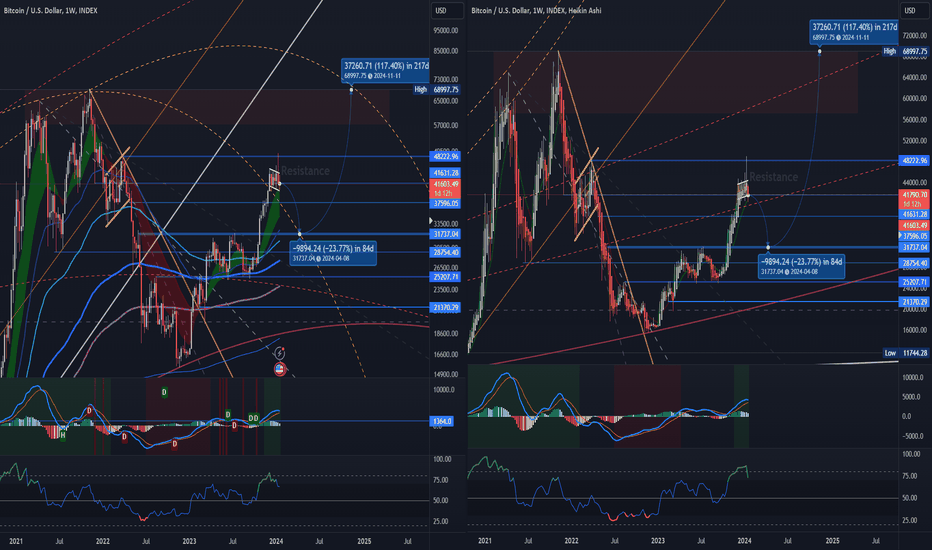Viewport: 932px width, 550px height.
Task: Click the projection endpoint at 68997.75 on right chart
Action: 820,52
